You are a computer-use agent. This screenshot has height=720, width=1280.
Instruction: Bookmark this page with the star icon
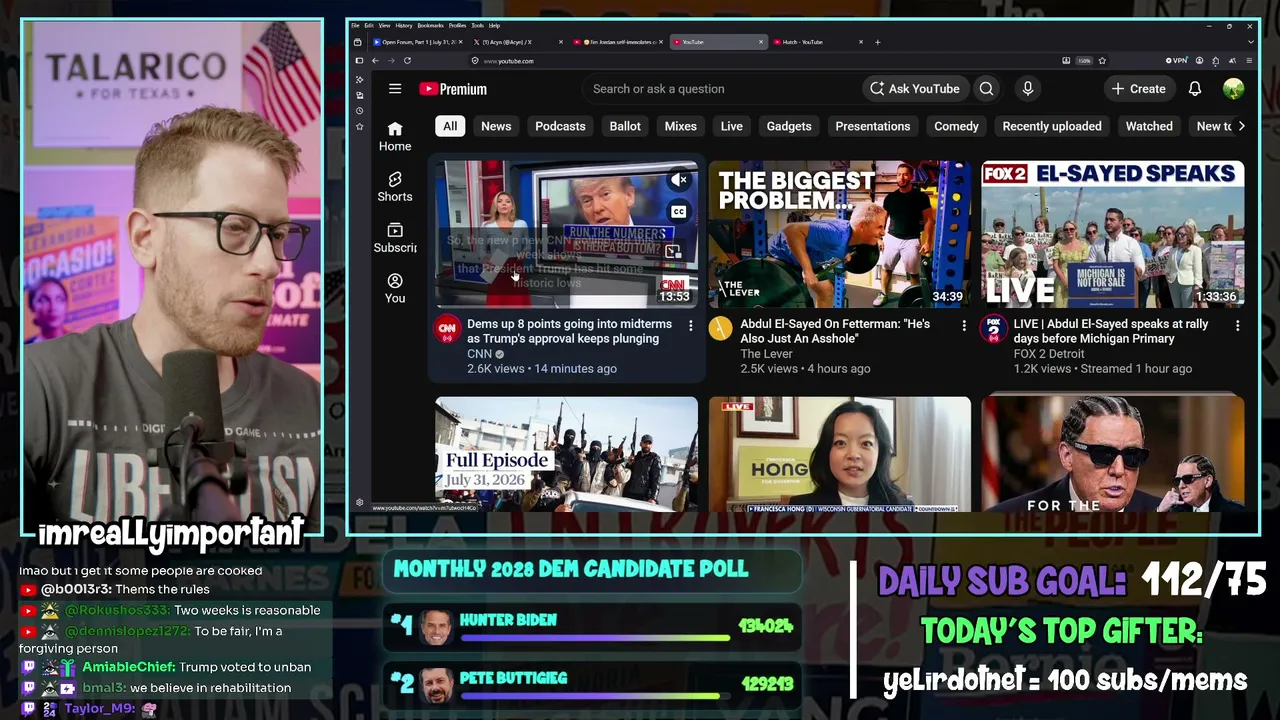1102,61
